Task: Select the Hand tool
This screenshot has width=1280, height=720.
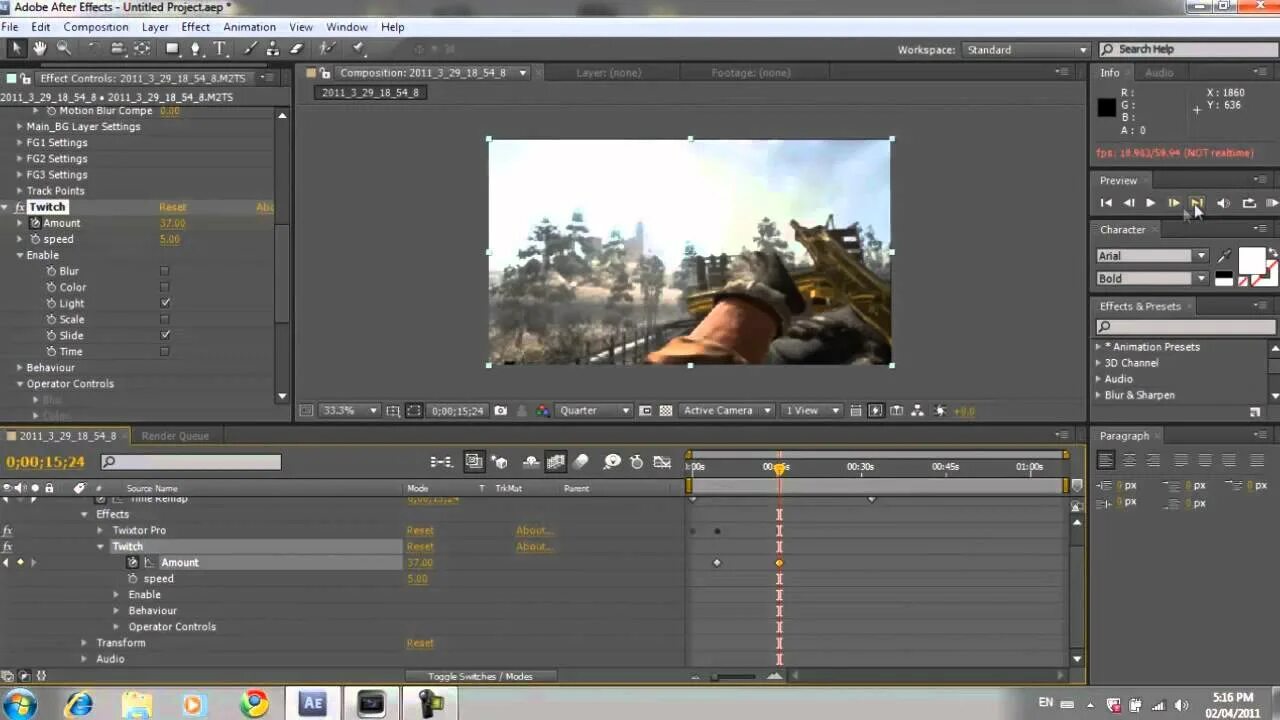Action: 40,48
